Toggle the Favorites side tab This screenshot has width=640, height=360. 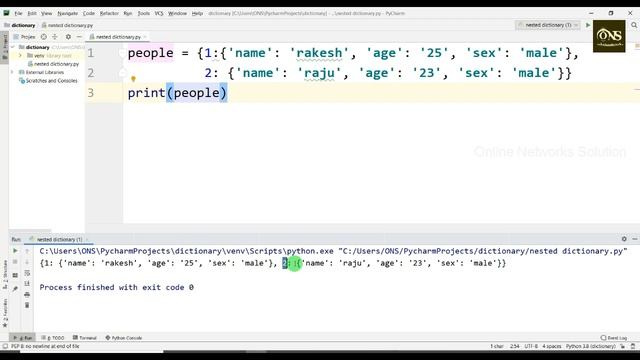click(5, 312)
